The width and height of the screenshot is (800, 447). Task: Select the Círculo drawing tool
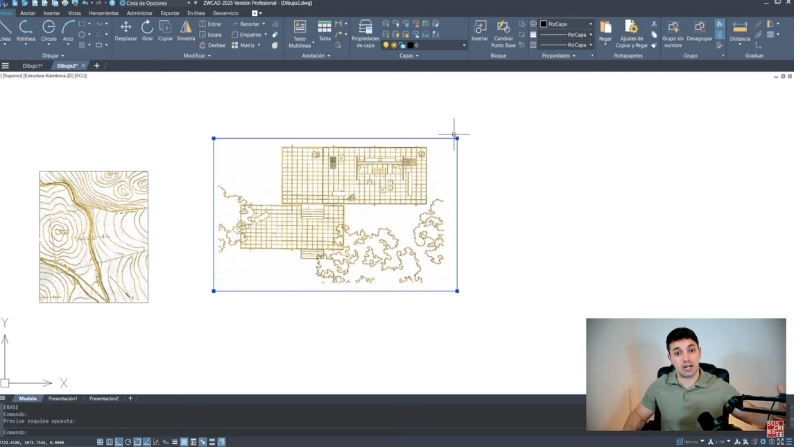click(x=48, y=30)
